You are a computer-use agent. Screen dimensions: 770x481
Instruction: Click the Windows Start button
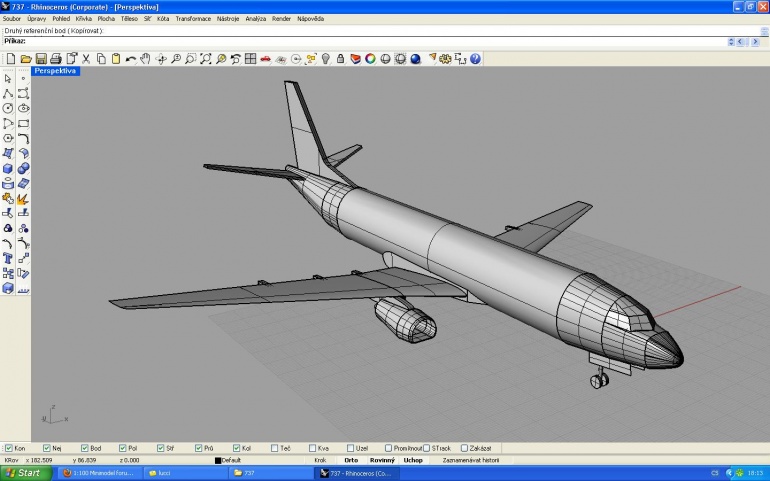point(26,473)
